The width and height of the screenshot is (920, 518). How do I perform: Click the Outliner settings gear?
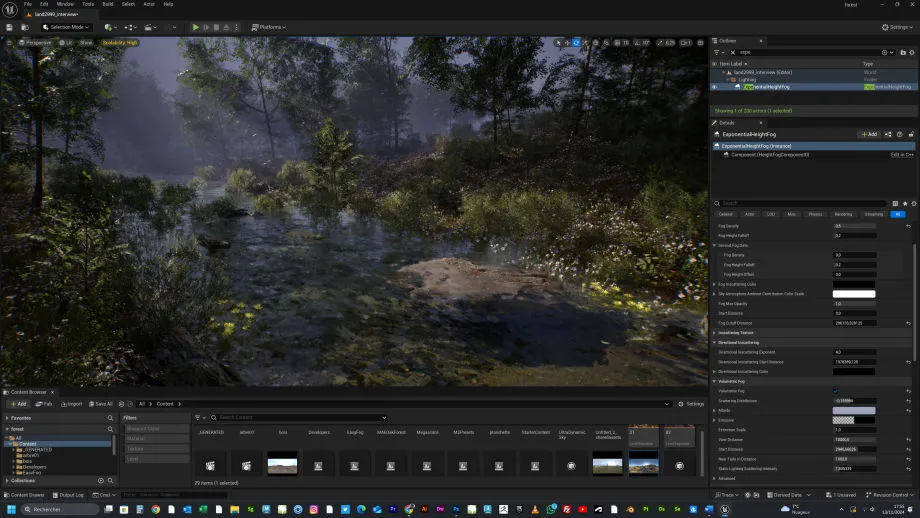[x=912, y=52]
